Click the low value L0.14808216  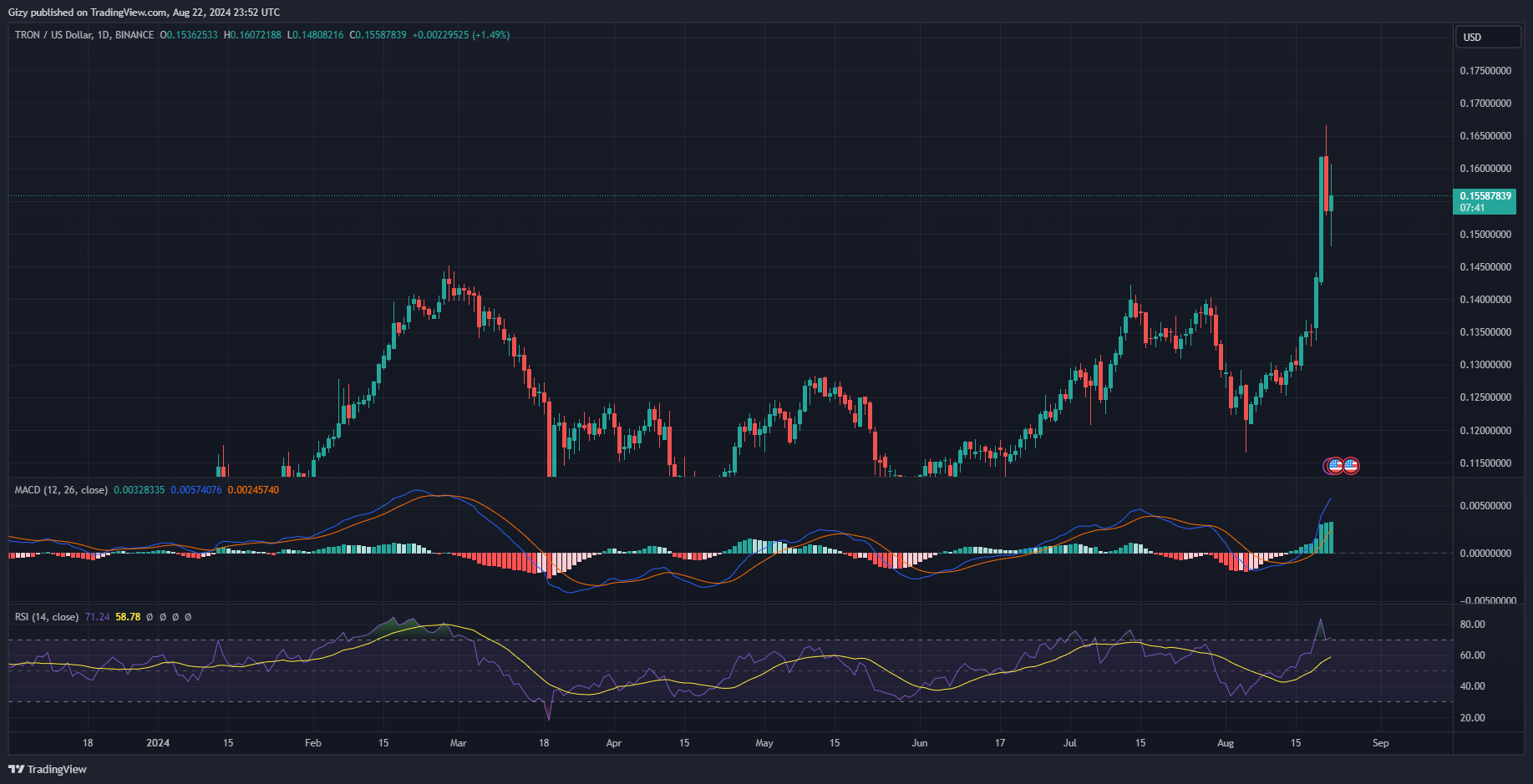point(315,35)
